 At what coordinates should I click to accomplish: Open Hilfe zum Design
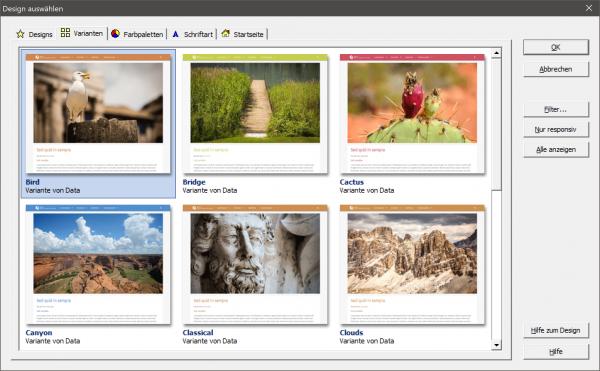[556, 330]
